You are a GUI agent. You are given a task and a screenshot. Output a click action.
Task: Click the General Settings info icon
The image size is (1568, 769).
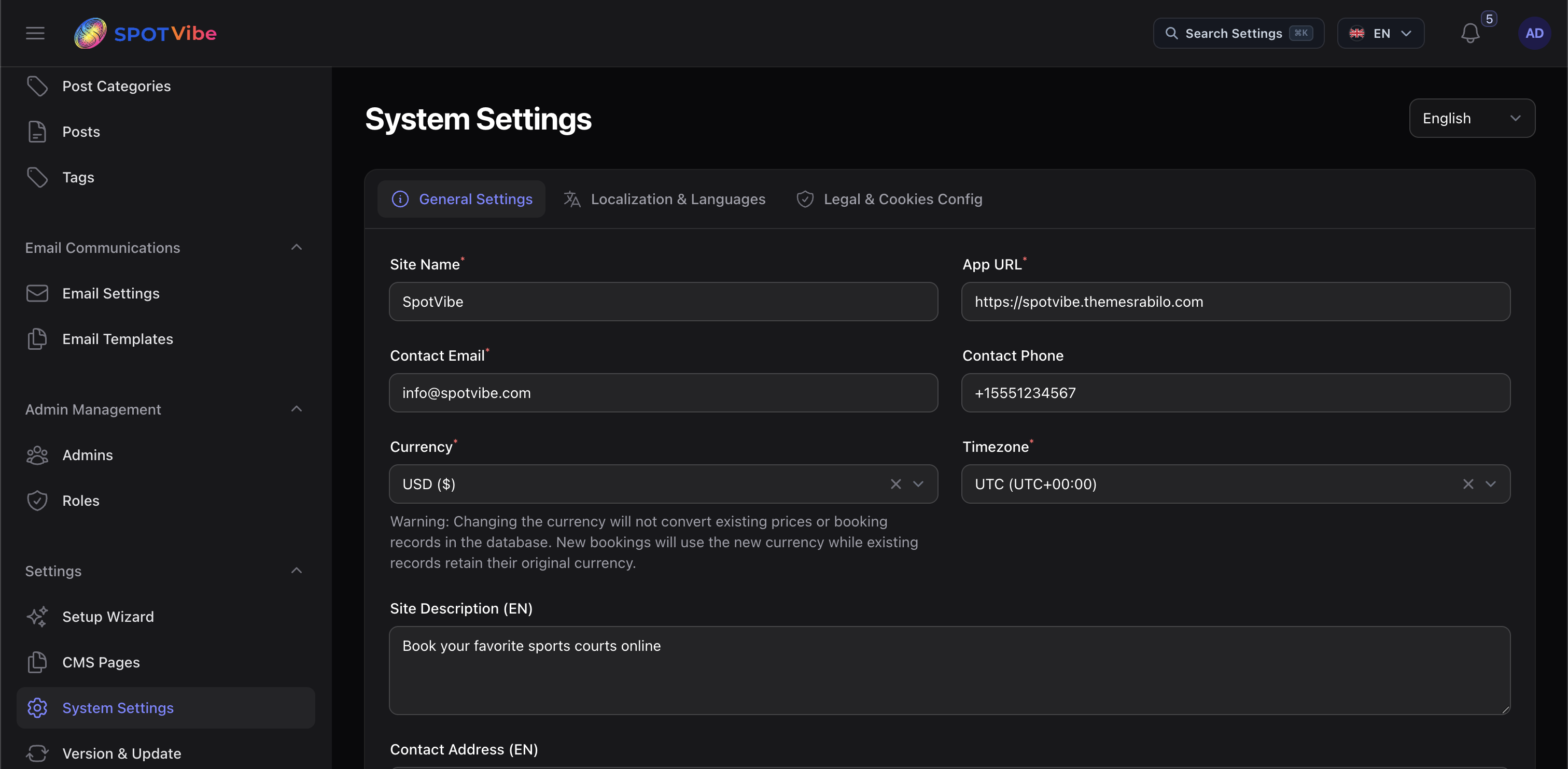click(x=400, y=199)
